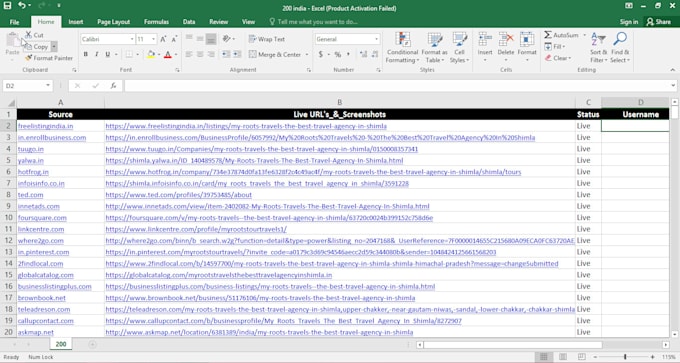Expand the formula bar
The image size is (680, 363).
(673, 85)
